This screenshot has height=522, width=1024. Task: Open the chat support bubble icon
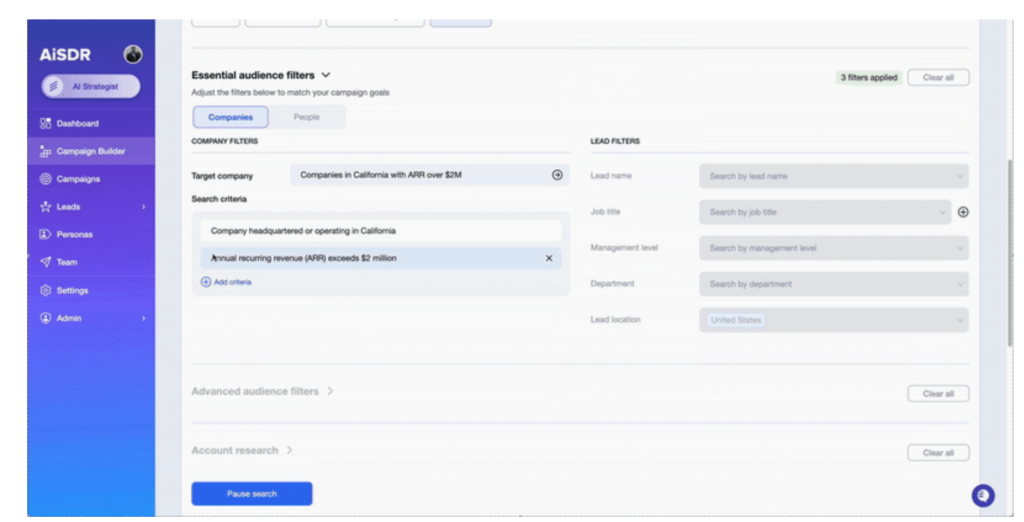click(x=983, y=495)
